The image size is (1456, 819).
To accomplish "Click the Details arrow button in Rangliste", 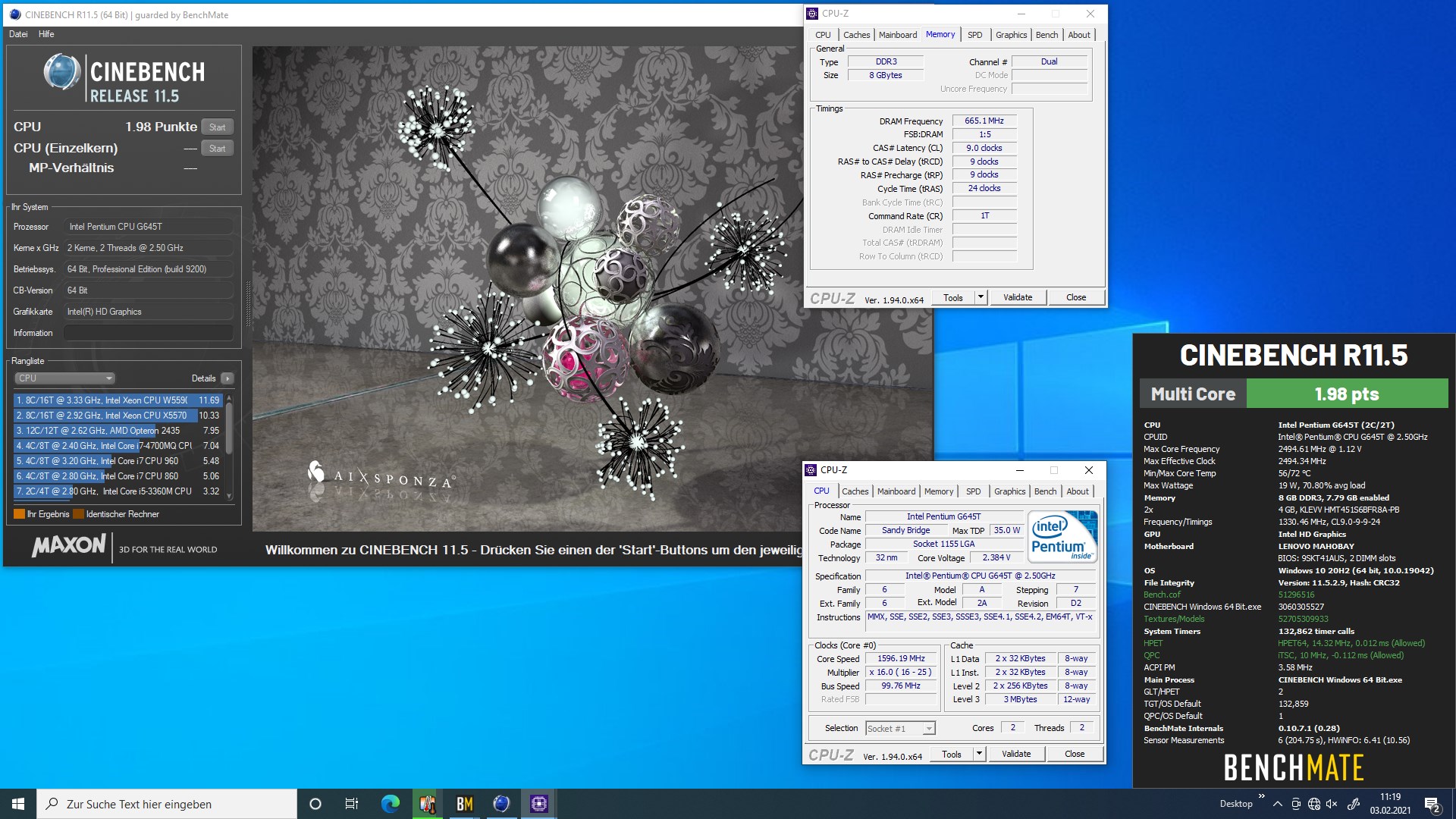I will (227, 378).
